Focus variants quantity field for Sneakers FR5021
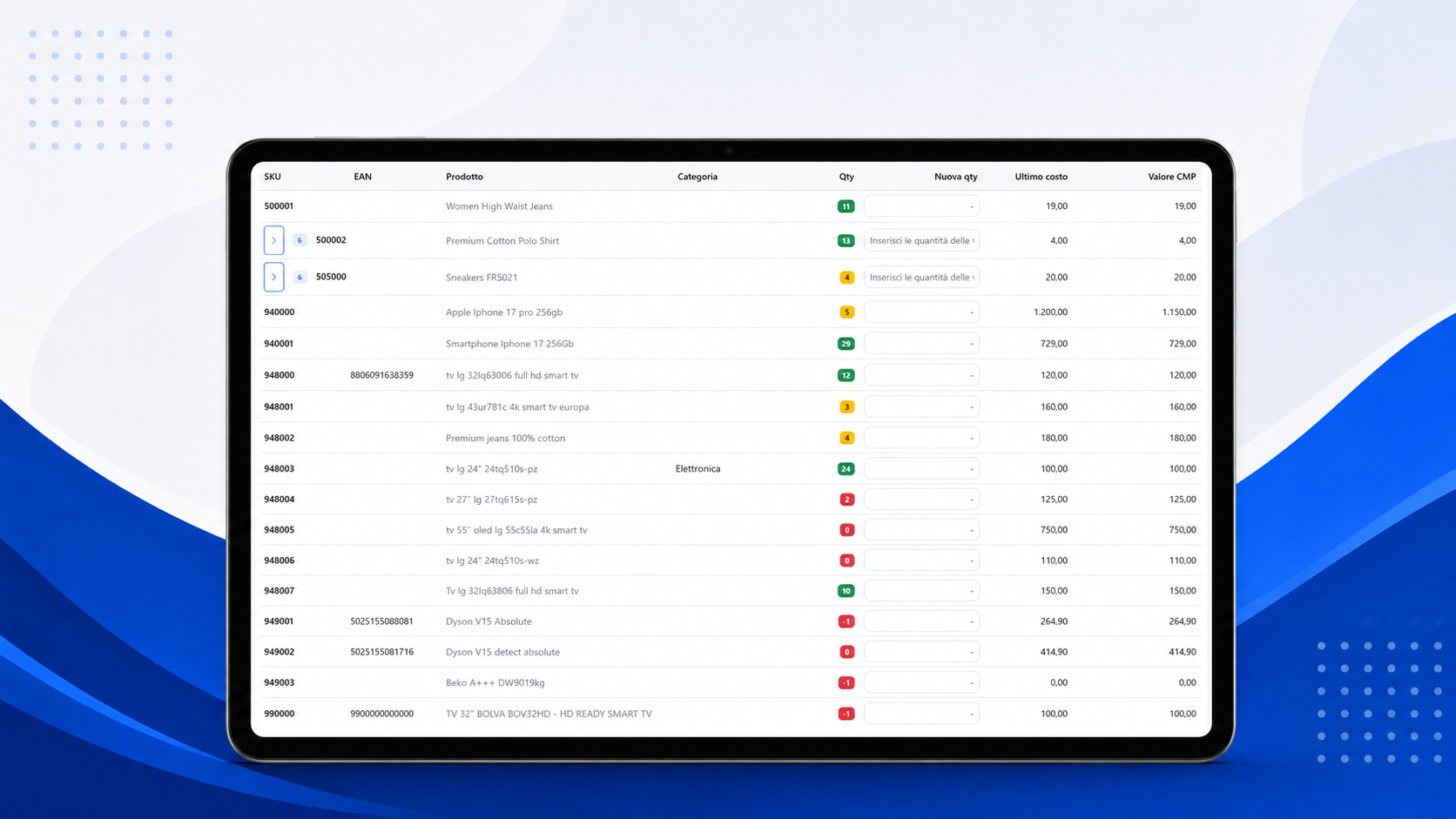This screenshot has height=819, width=1456. pyautogui.click(x=921, y=277)
